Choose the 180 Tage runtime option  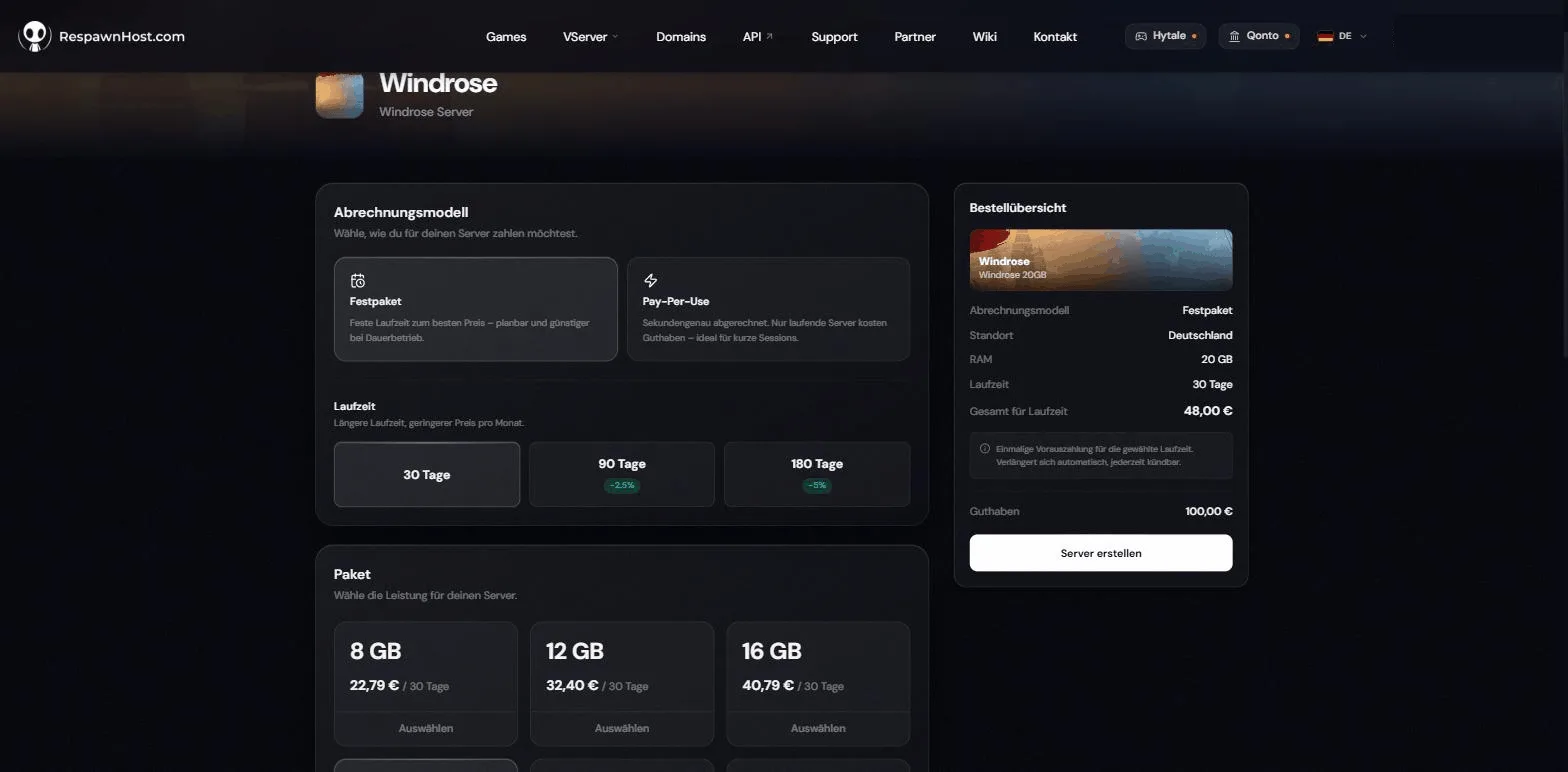[817, 475]
